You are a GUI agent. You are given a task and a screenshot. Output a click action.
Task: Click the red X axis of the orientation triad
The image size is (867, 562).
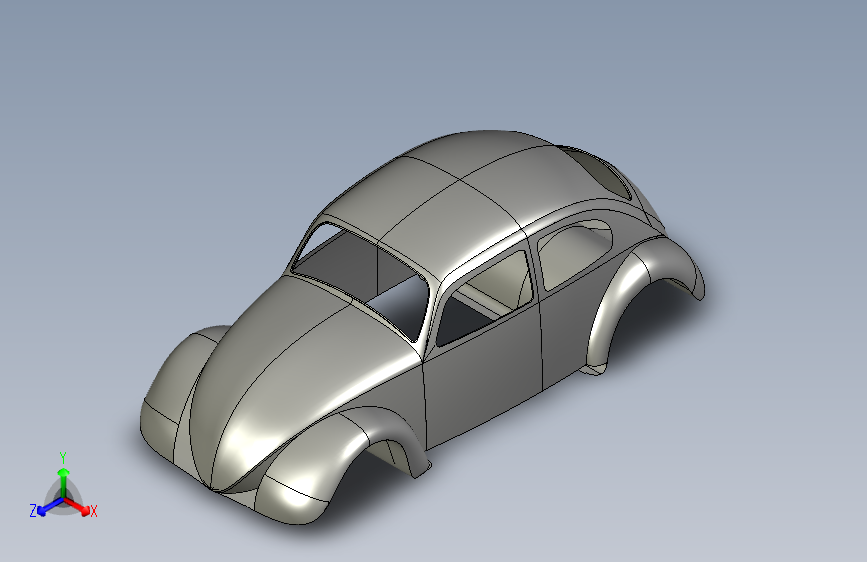coord(77,506)
